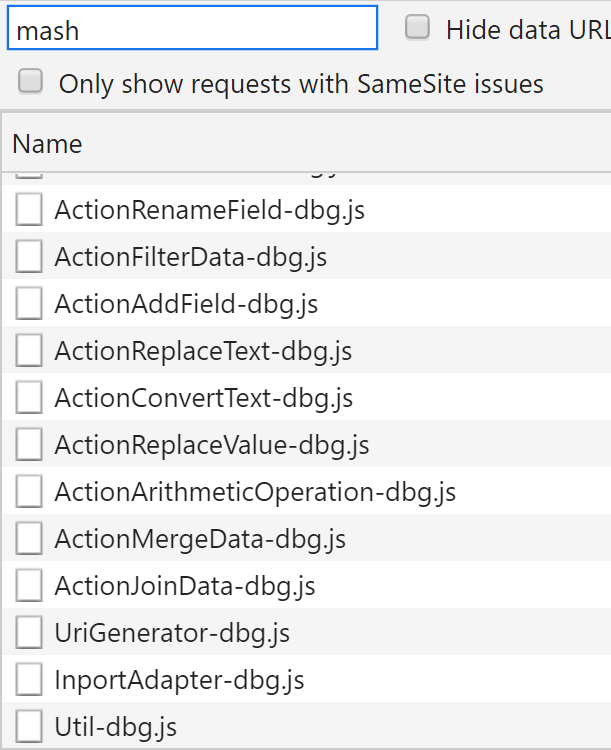The height and width of the screenshot is (750, 611).
Task: Click file icon beside ActionConvertText-dbg.js
Action: tap(30, 398)
